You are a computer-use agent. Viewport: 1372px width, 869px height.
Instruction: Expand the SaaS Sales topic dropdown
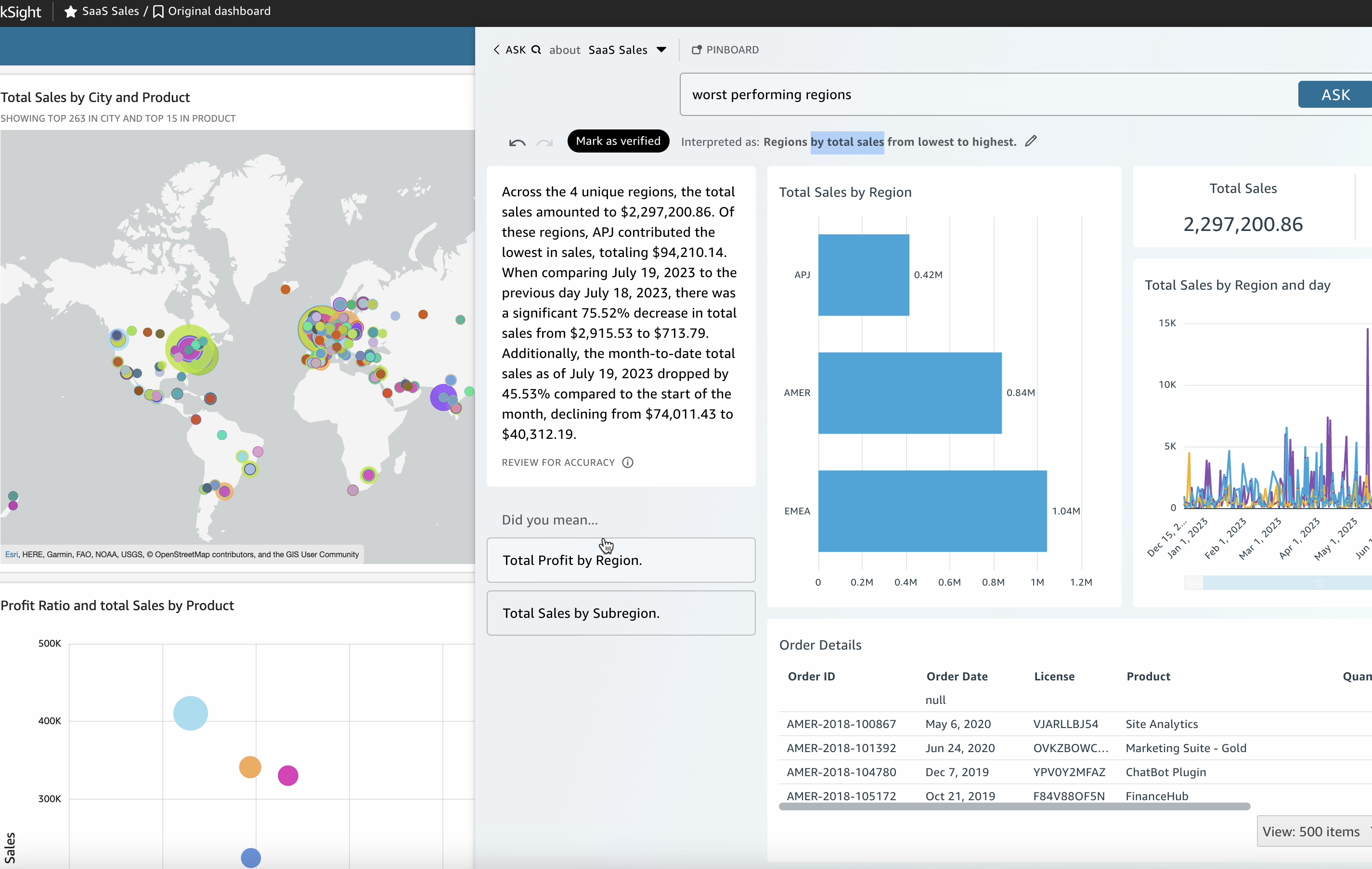(661, 50)
